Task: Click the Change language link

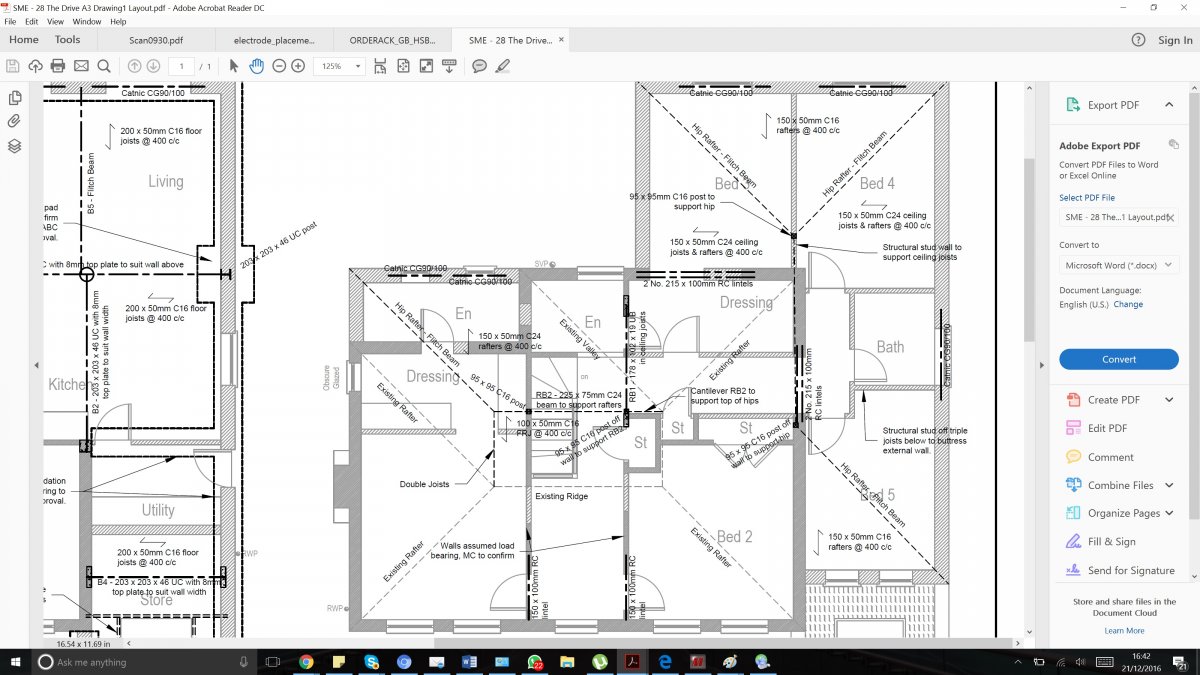Action: pyautogui.click(x=1128, y=305)
